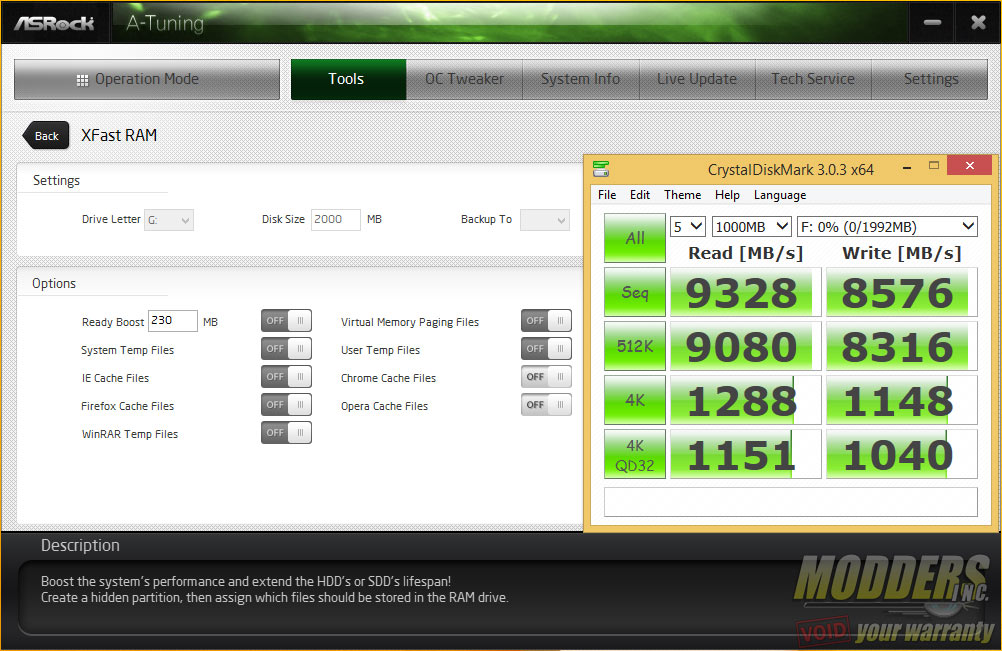Click the 4K QD32 read result 1151
Screen dimensions: 1002x651
[745, 454]
